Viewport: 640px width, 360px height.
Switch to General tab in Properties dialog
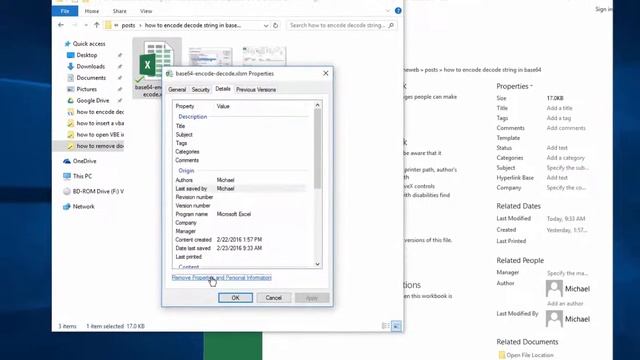pos(177,90)
